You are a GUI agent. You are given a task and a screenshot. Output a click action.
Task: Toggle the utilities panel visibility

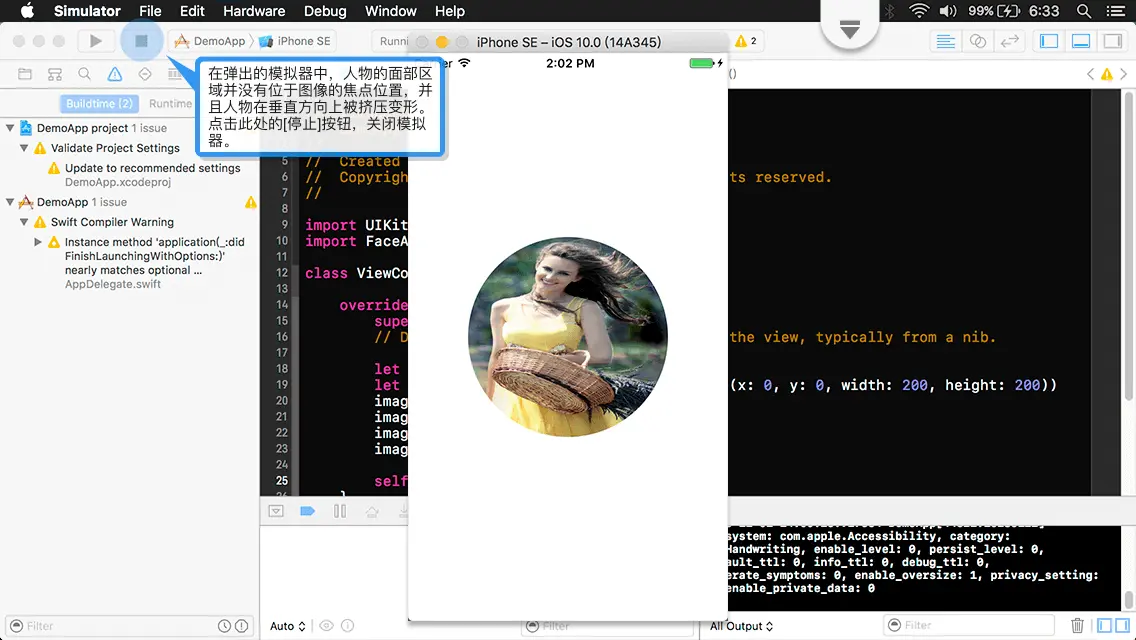point(1113,41)
